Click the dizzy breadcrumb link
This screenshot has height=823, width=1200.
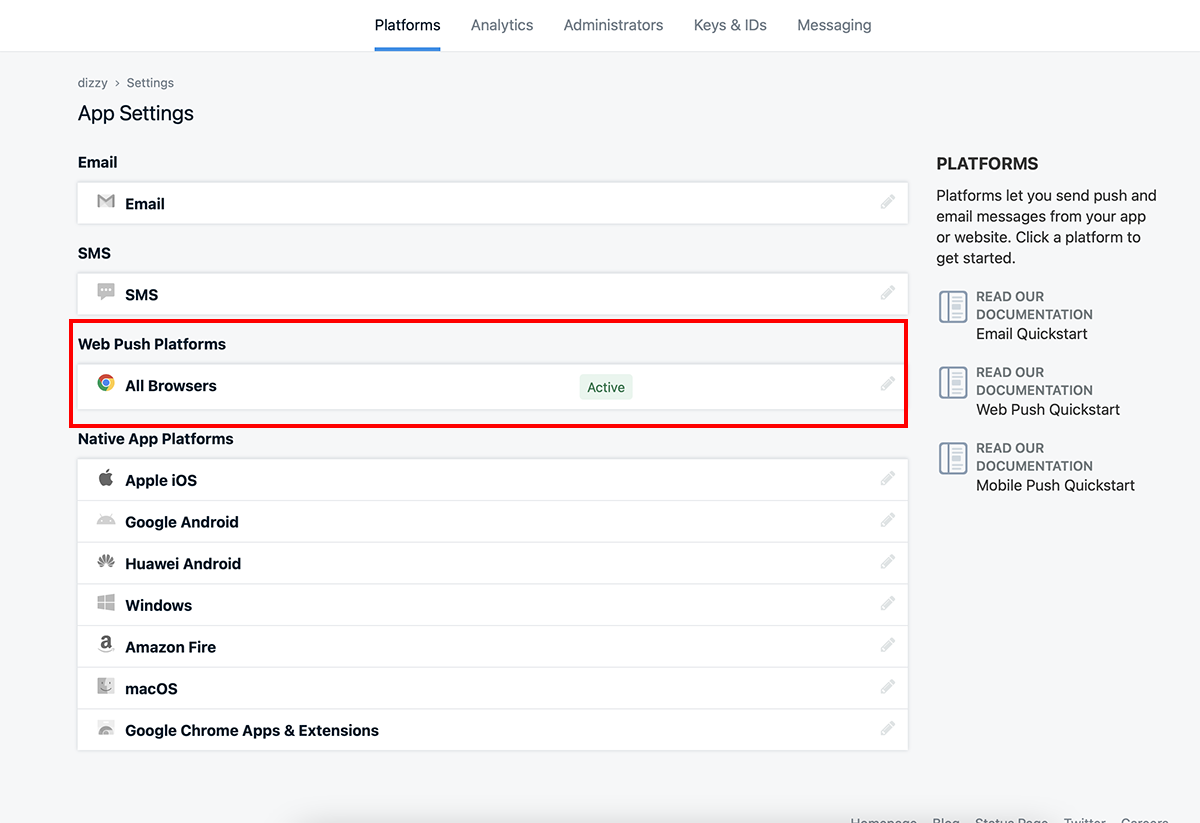93,83
